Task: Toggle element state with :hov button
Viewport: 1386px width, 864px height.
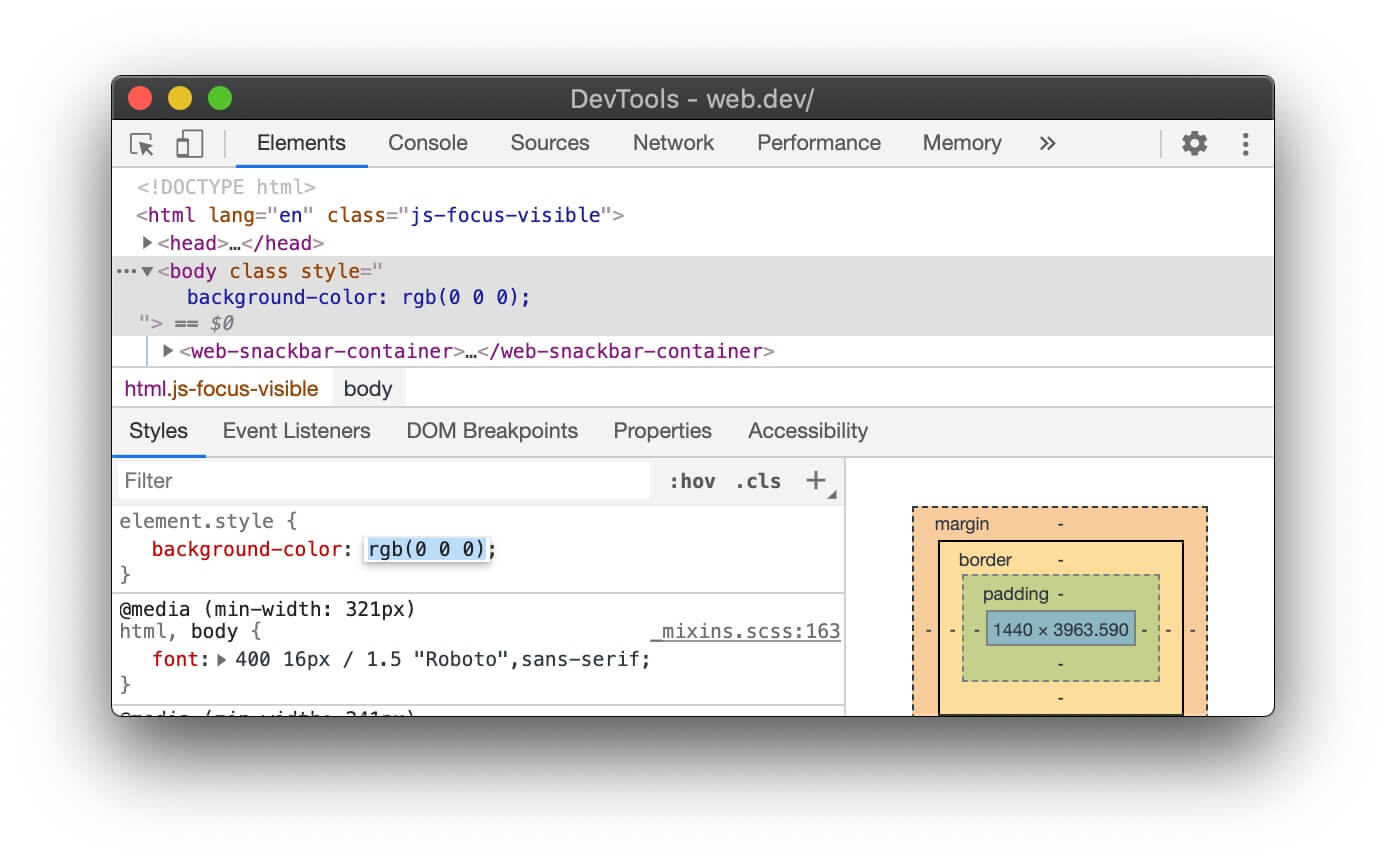Action: [694, 480]
